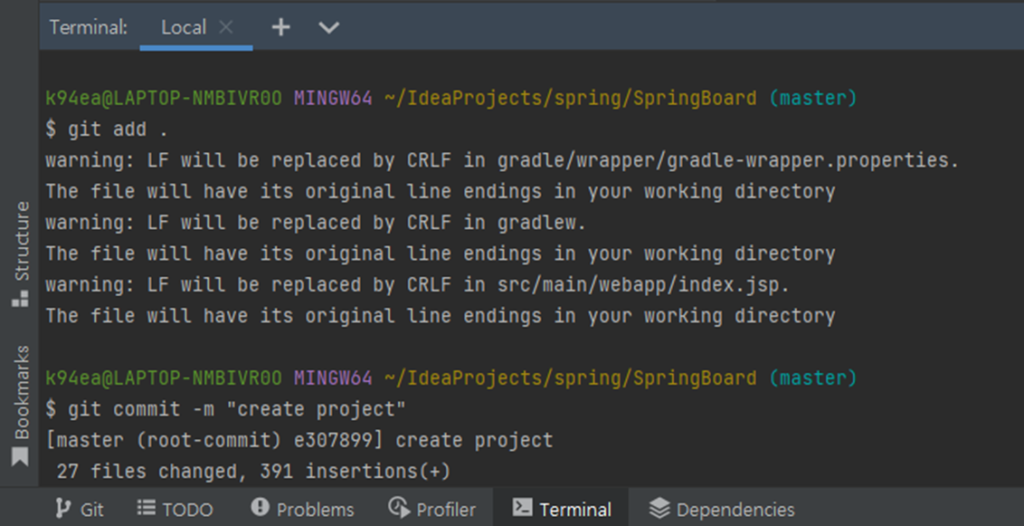Open the Structure tool window icon
The width and height of the screenshot is (1024, 526).
[20, 254]
